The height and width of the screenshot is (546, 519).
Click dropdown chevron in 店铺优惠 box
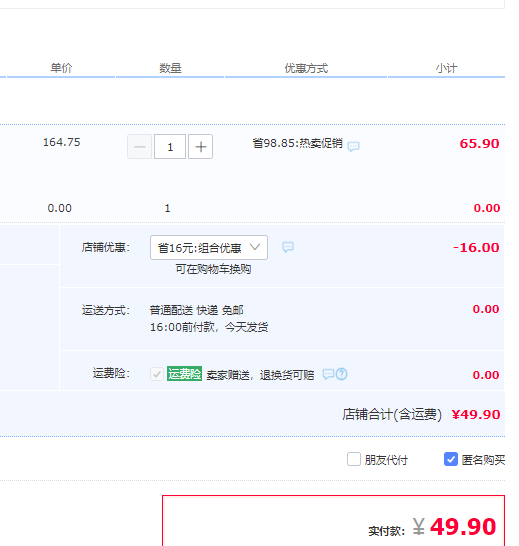click(x=255, y=247)
